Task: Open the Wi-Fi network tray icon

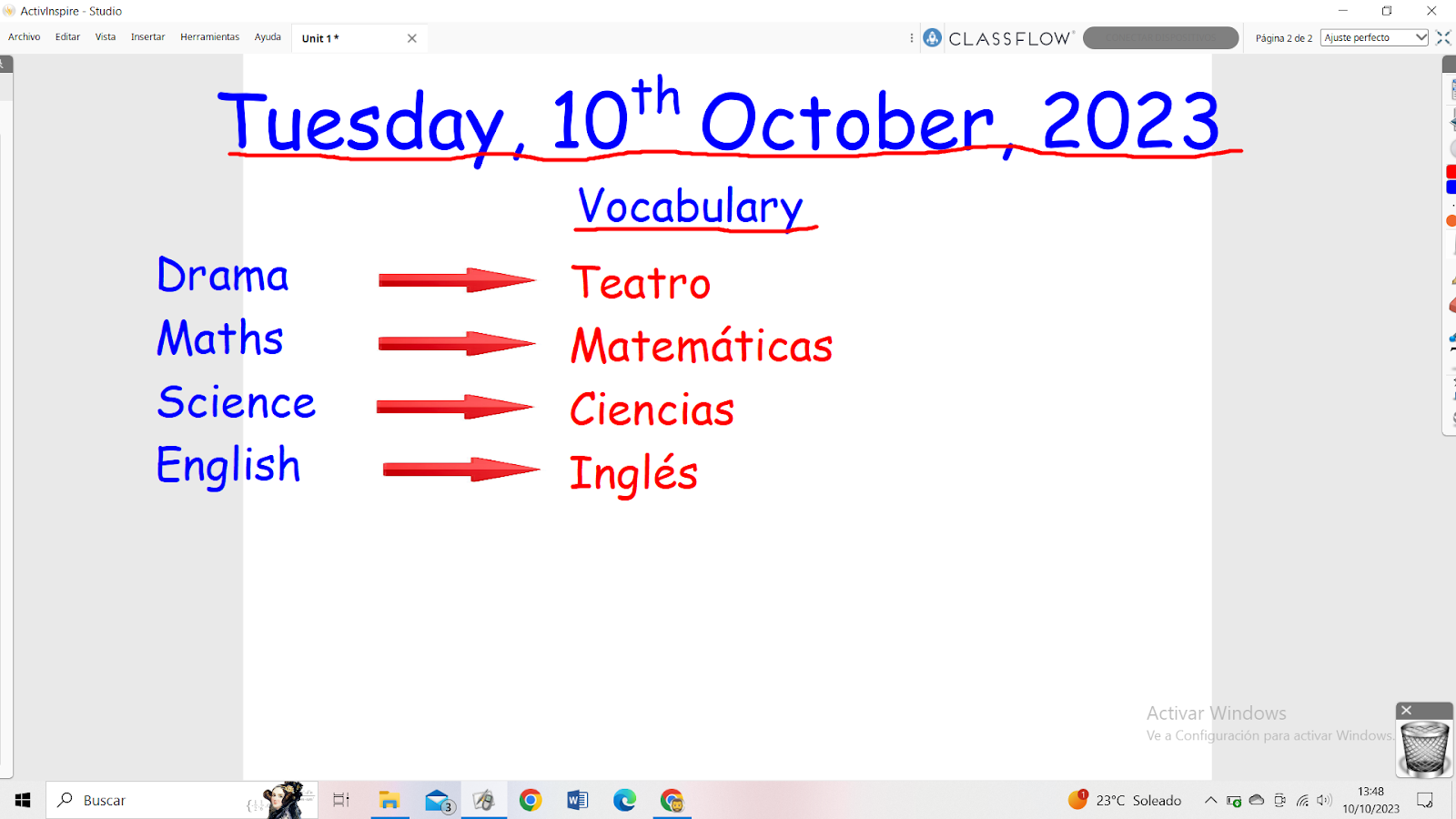Action: tap(1302, 800)
